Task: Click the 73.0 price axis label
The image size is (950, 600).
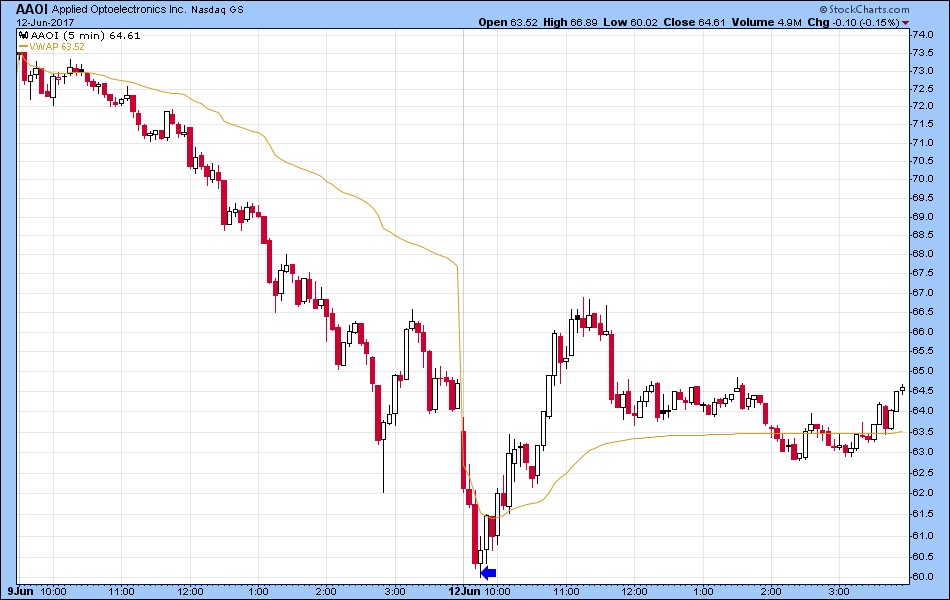Action: pyautogui.click(x=923, y=70)
